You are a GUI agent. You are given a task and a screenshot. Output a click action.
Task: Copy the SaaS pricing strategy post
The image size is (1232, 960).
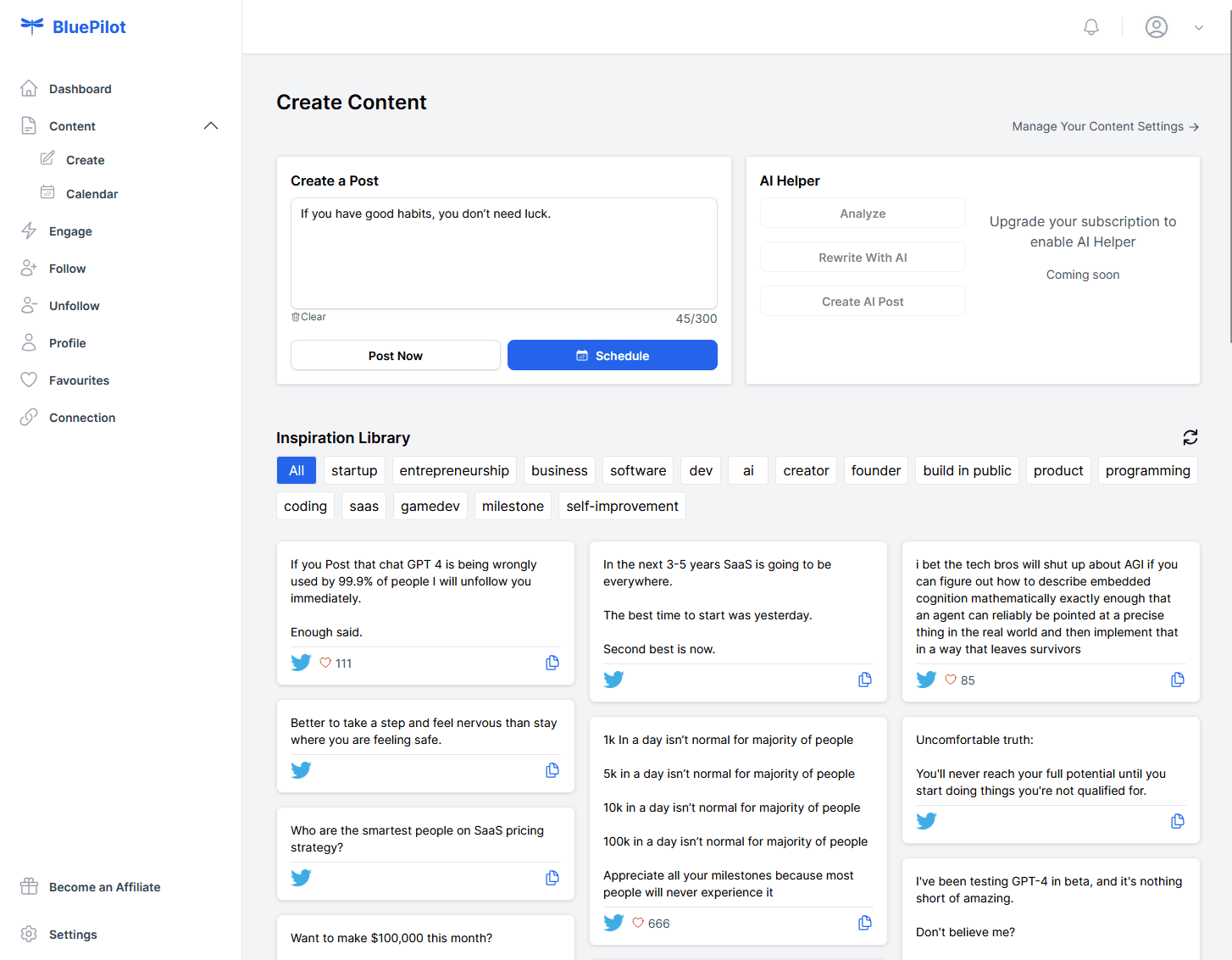[x=552, y=878]
